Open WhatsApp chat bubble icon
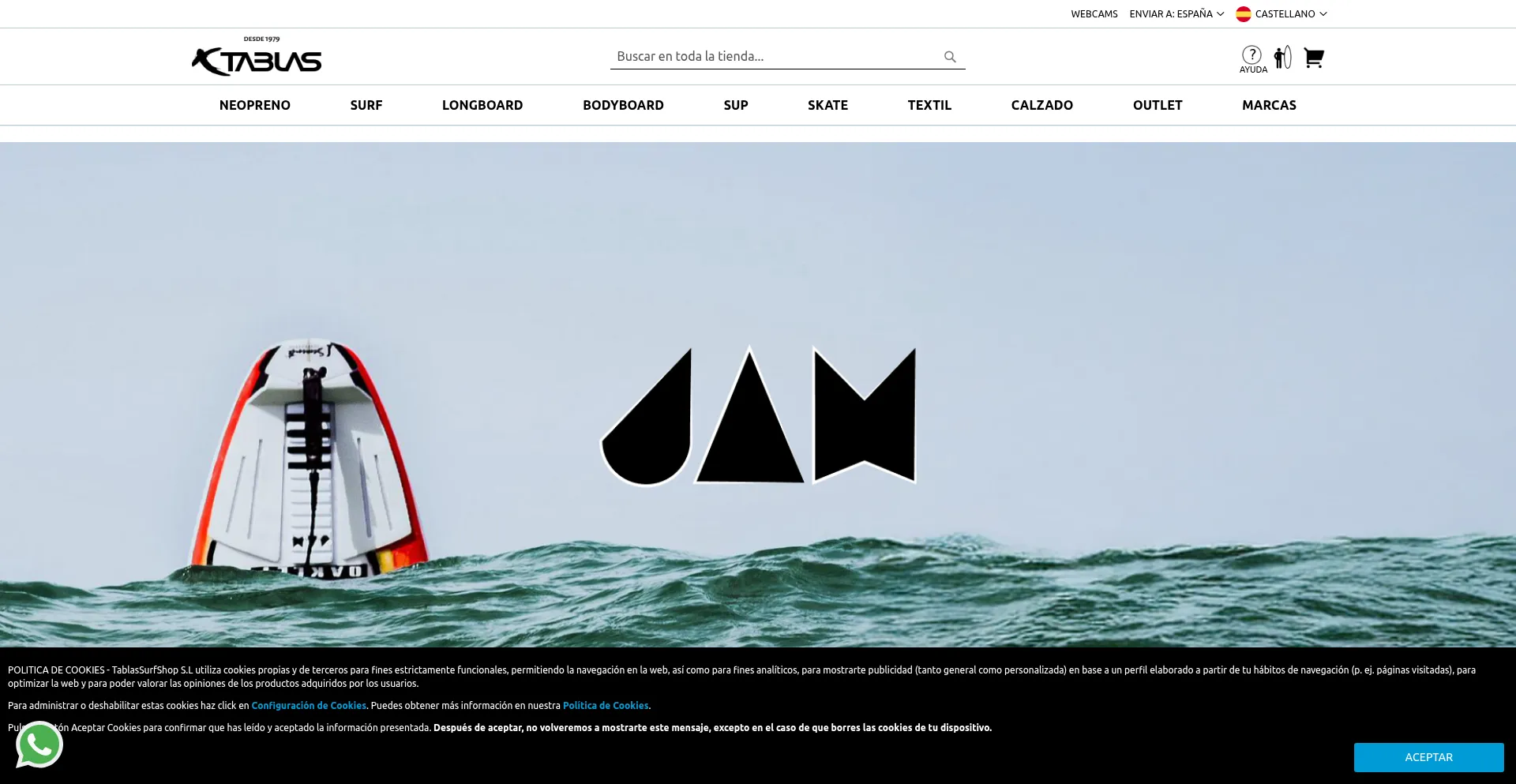 pyautogui.click(x=39, y=745)
